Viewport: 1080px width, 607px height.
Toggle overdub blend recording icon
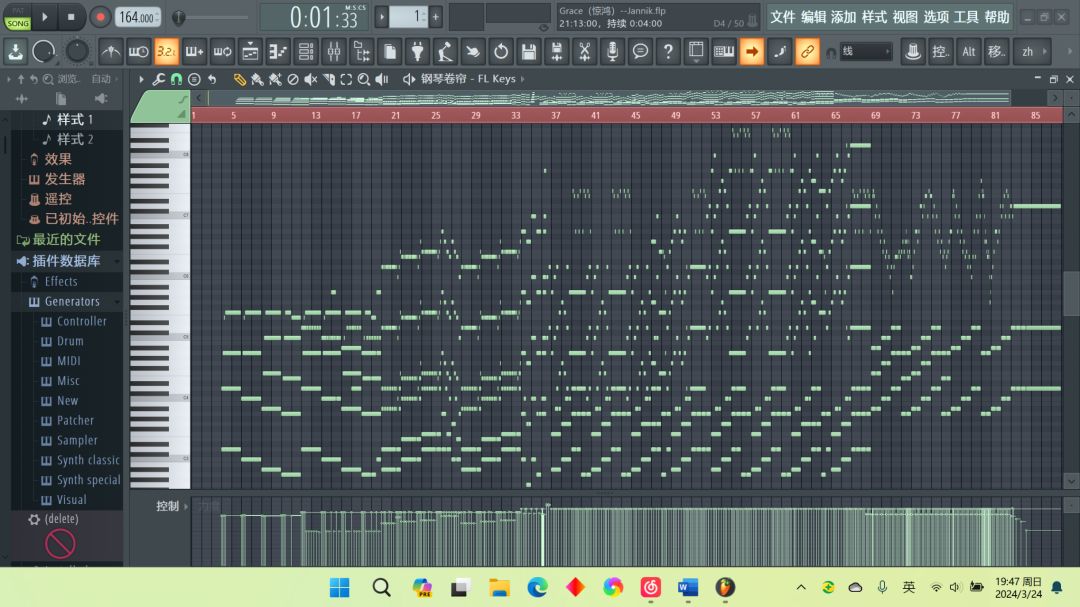(194, 51)
